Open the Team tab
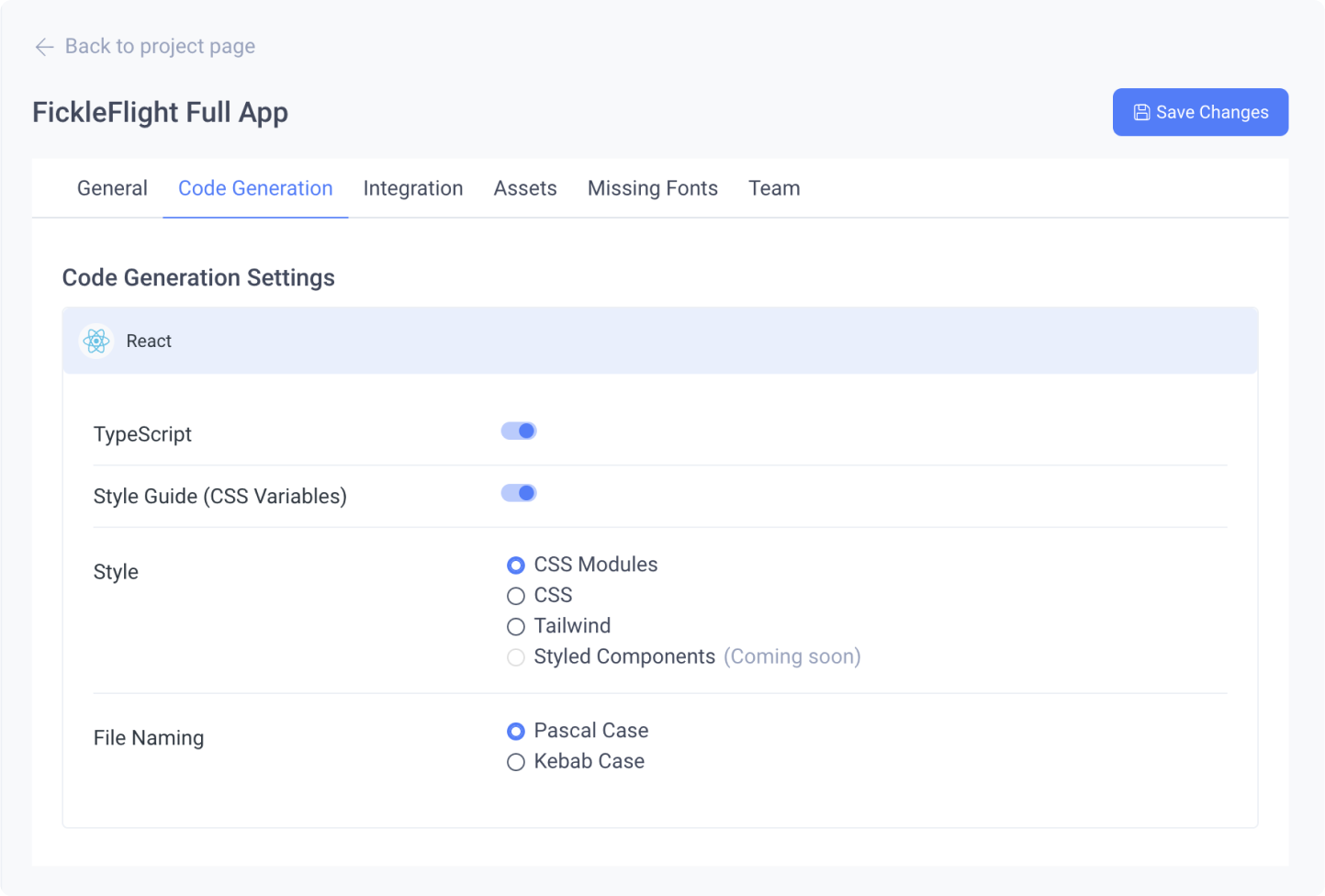 click(774, 188)
